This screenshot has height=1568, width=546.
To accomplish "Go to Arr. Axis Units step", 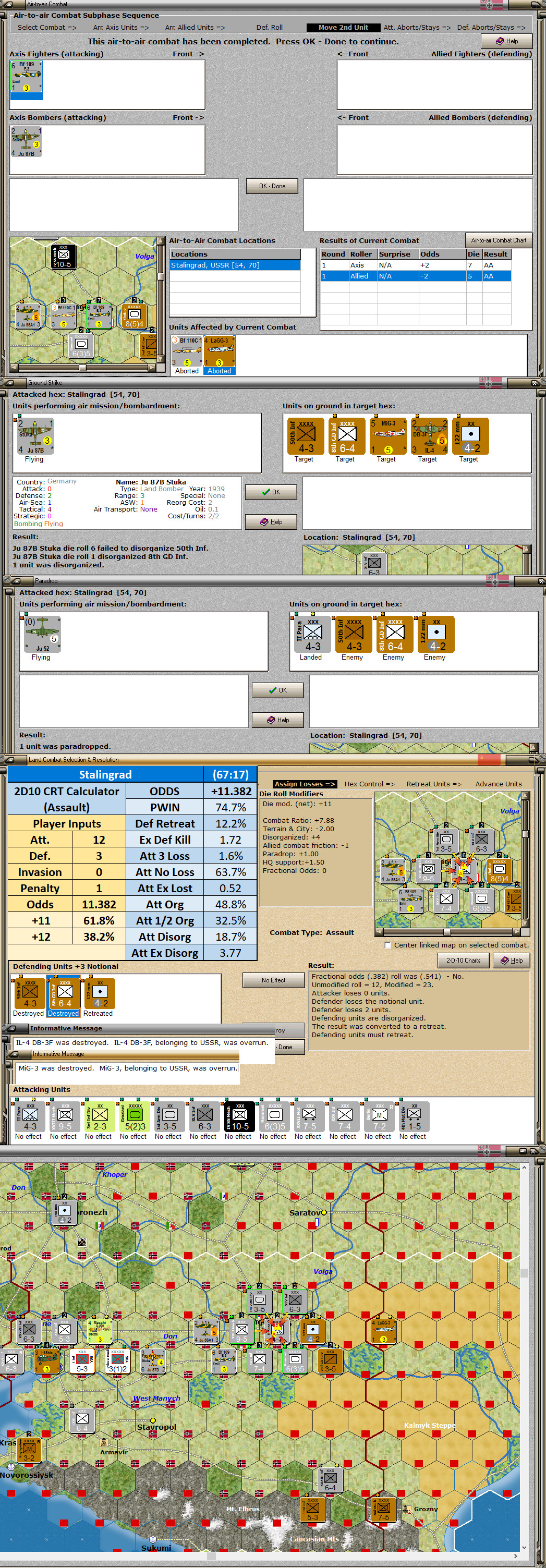I will pos(120,28).
